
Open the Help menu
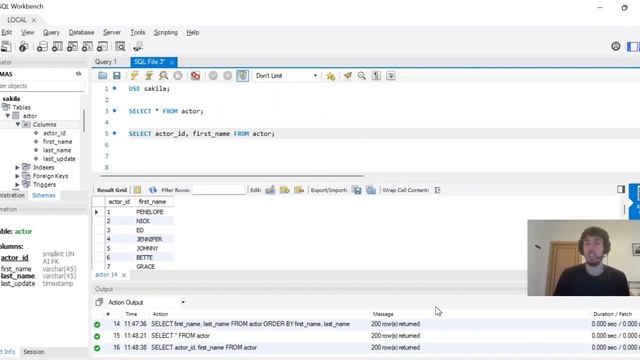pos(193,32)
